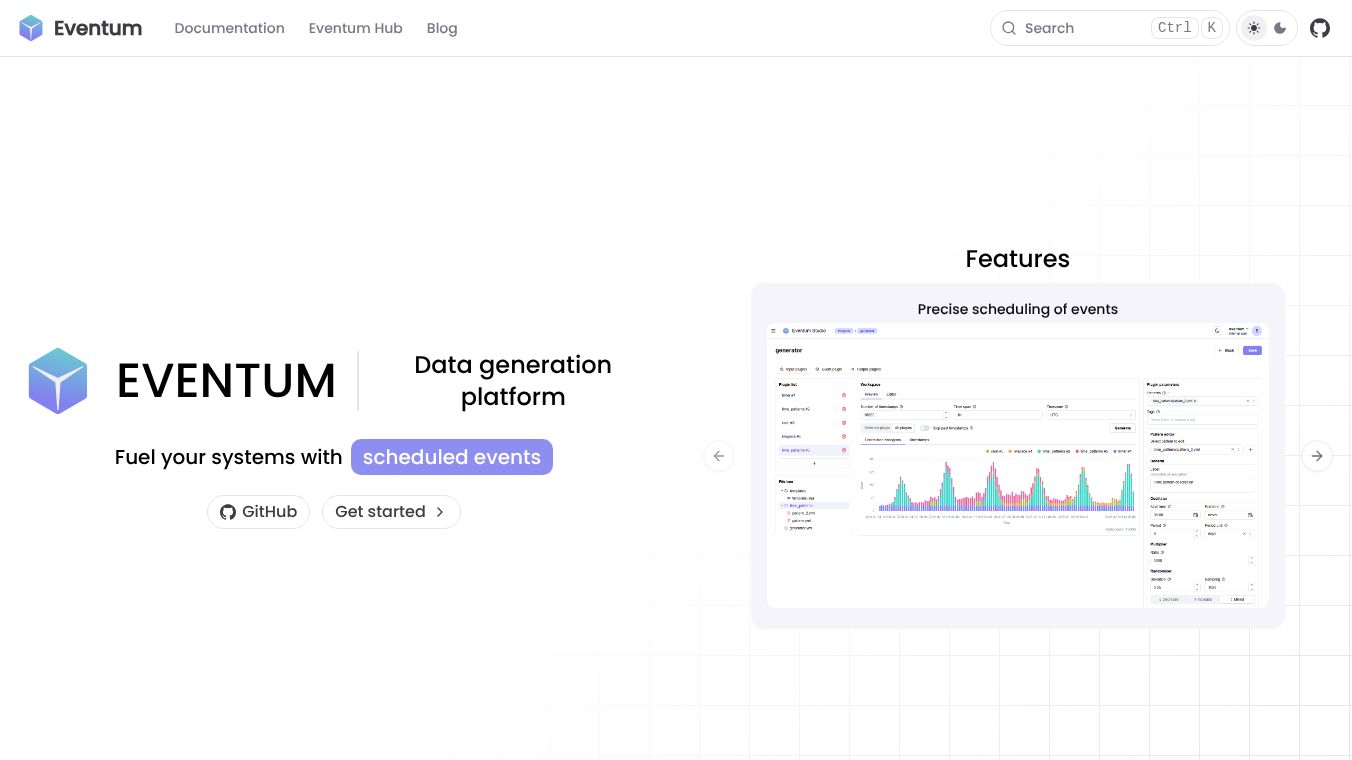Click the Get started button
Viewport: 1352px width, 760px height.
click(x=391, y=512)
